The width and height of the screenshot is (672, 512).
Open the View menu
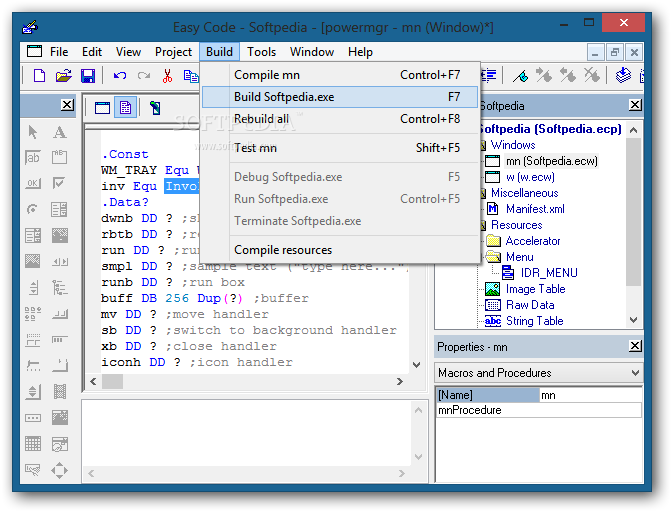coord(128,52)
